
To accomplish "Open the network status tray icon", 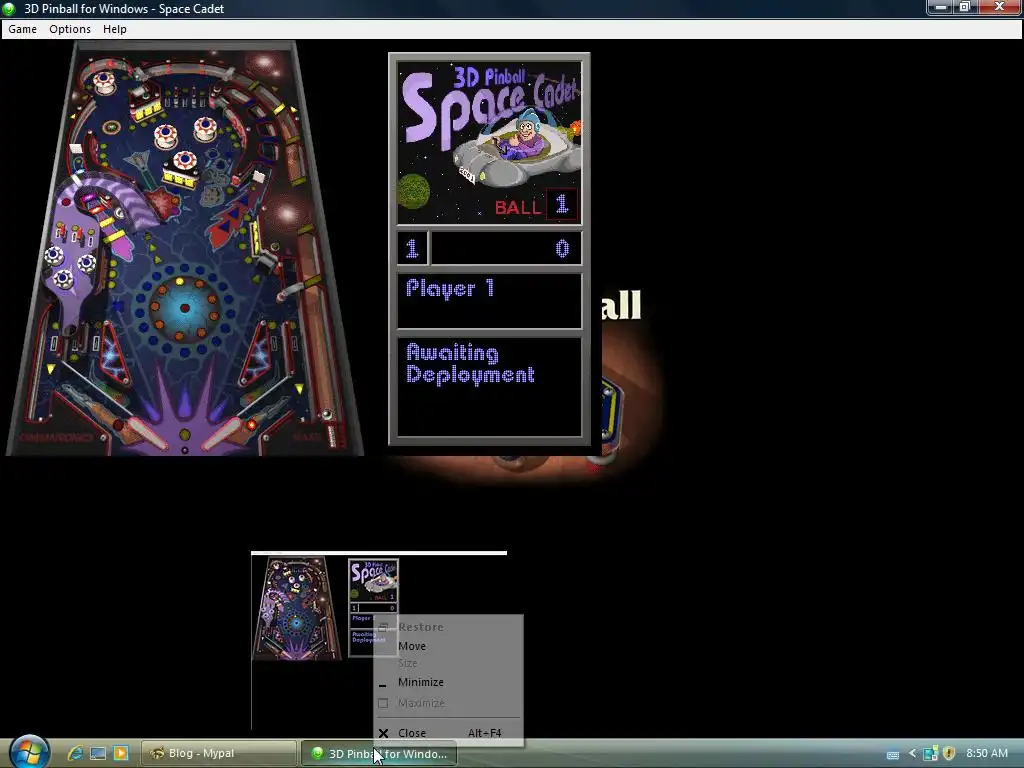I will 931,754.
